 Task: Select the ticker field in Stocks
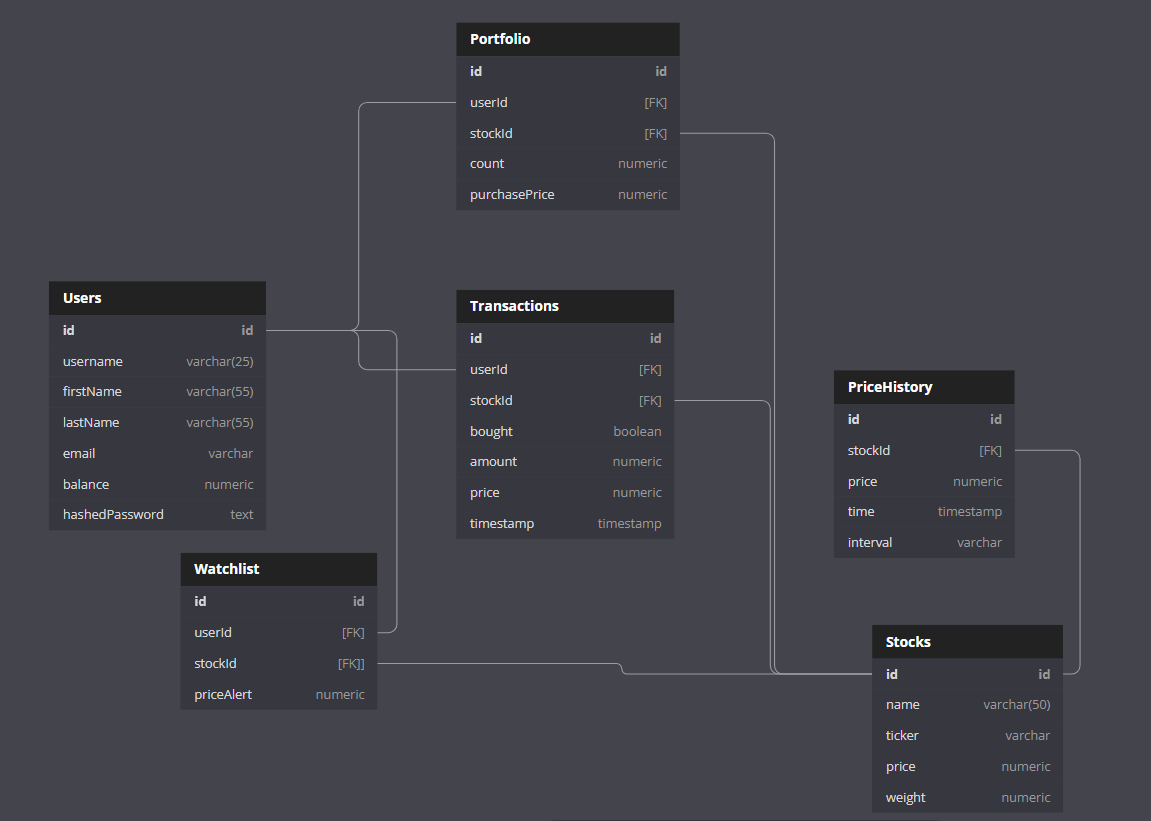[966, 735]
